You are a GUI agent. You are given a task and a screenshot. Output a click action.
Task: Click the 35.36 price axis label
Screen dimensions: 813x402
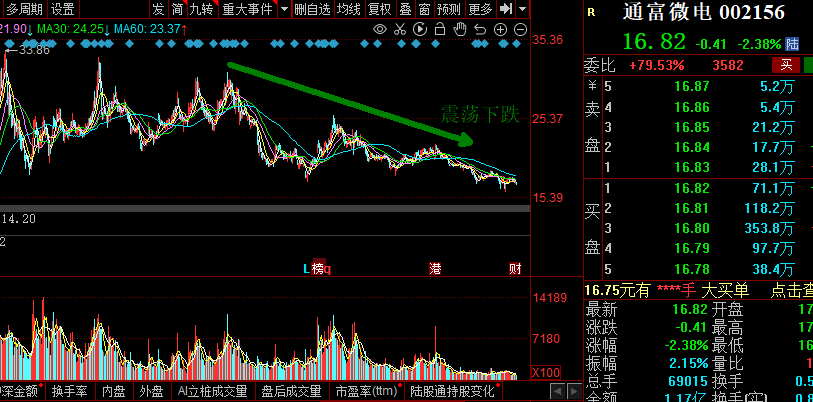548,39
